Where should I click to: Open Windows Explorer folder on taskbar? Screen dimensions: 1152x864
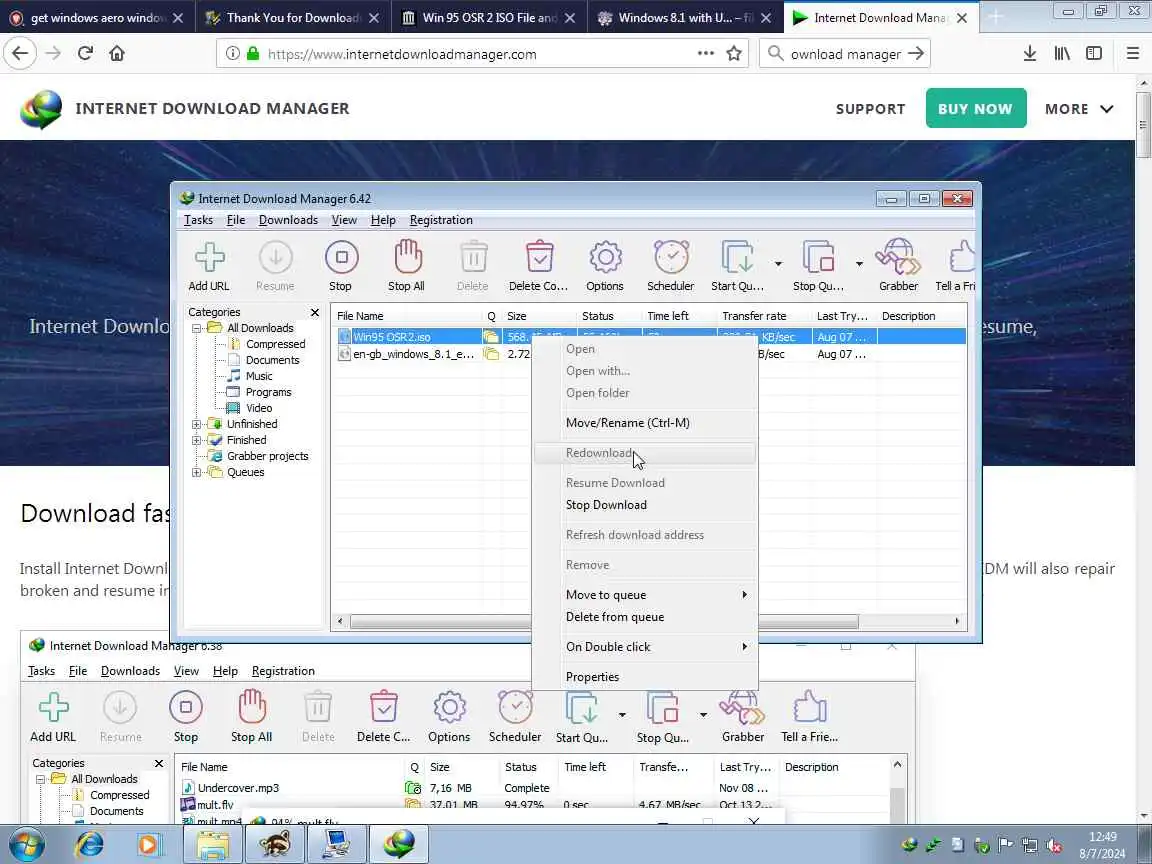[x=212, y=844]
